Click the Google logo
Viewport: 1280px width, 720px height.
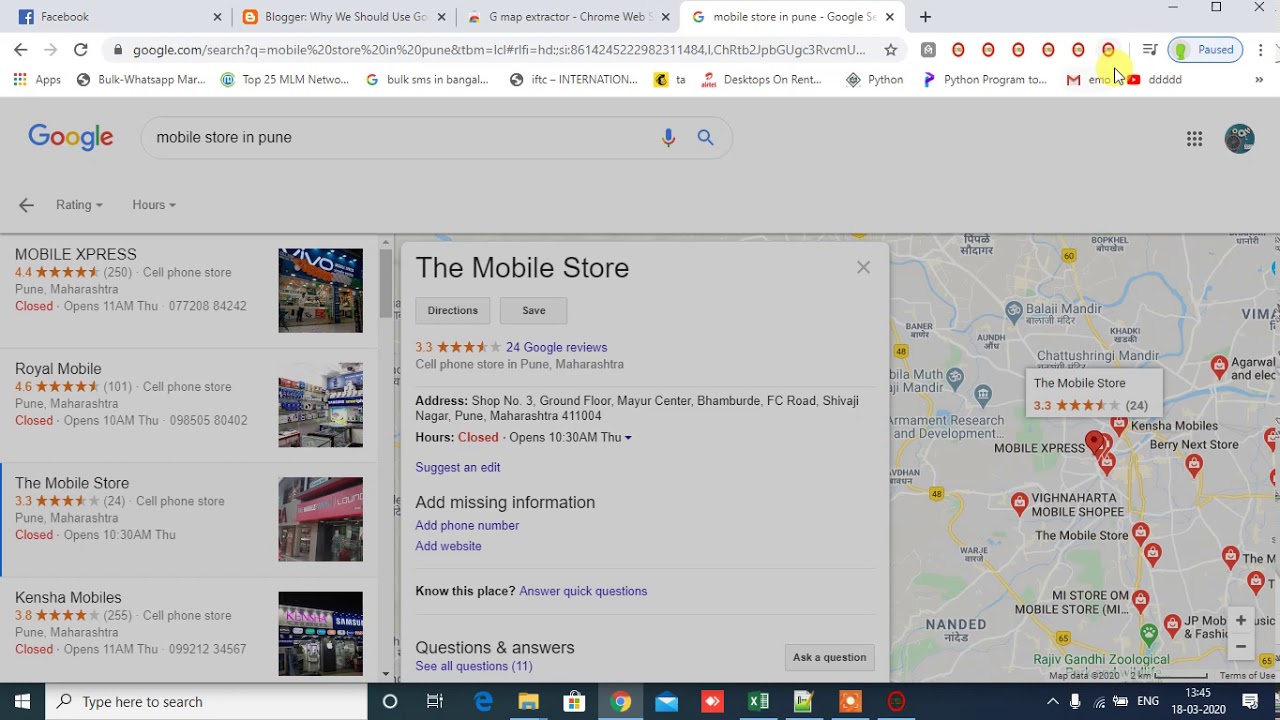tap(71, 138)
